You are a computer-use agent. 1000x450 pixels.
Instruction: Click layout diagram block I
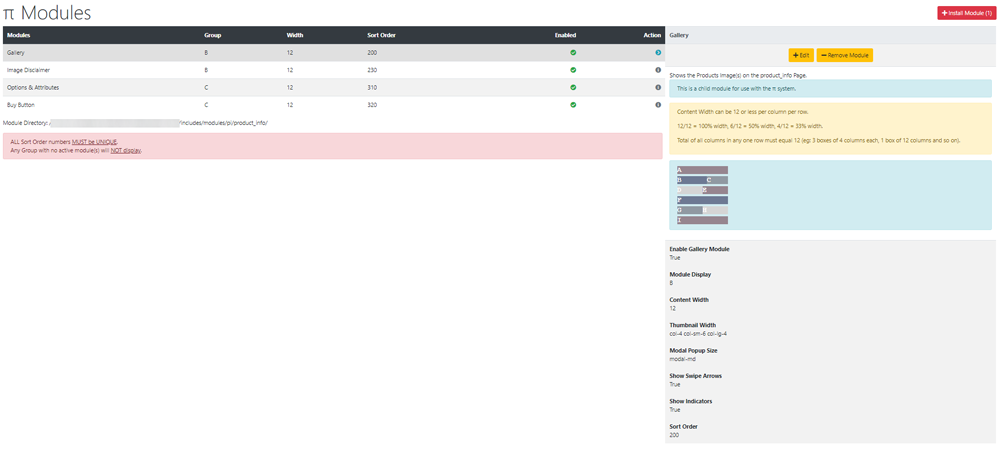coord(702,220)
